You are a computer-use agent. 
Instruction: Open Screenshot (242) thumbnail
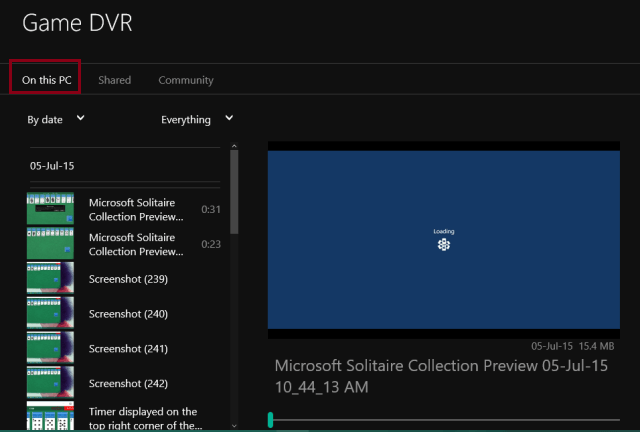tap(50, 382)
